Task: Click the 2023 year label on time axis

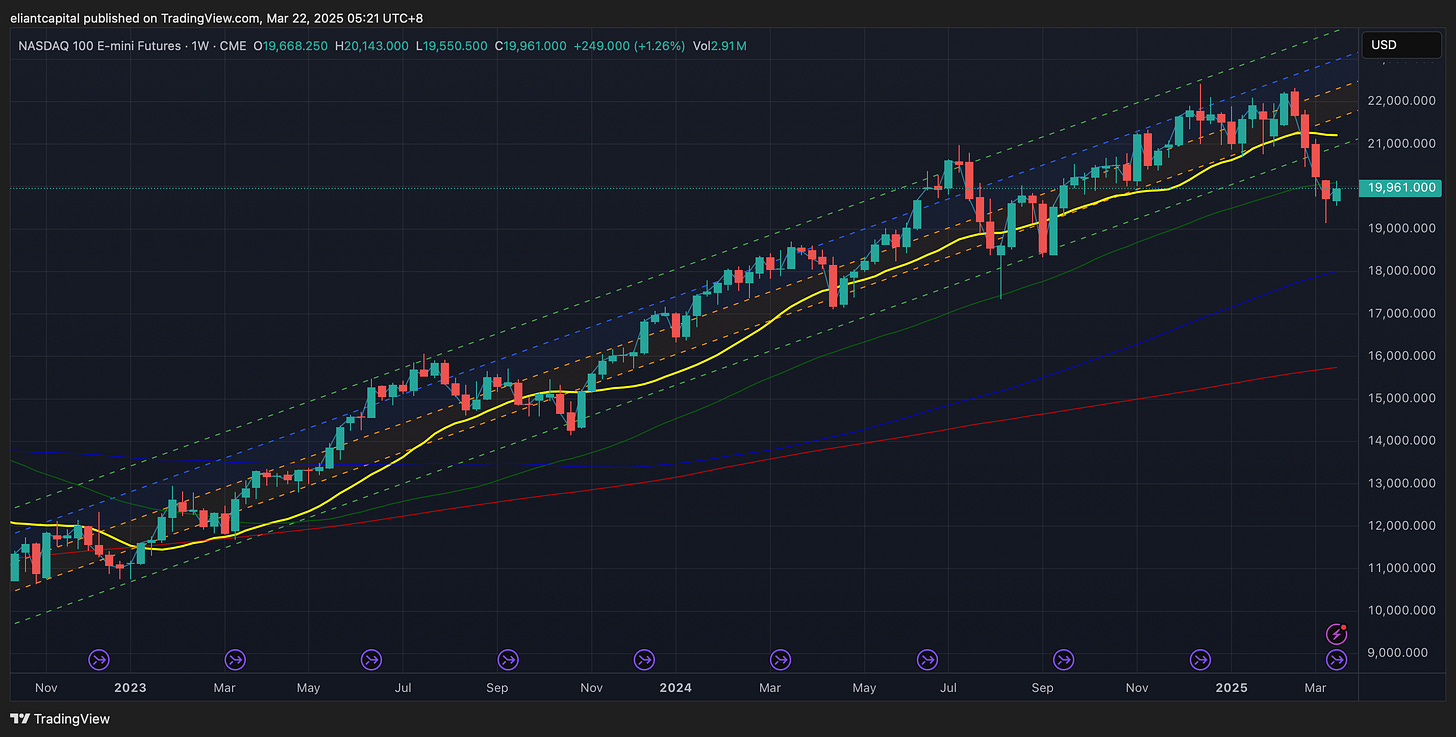Action: [130, 688]
